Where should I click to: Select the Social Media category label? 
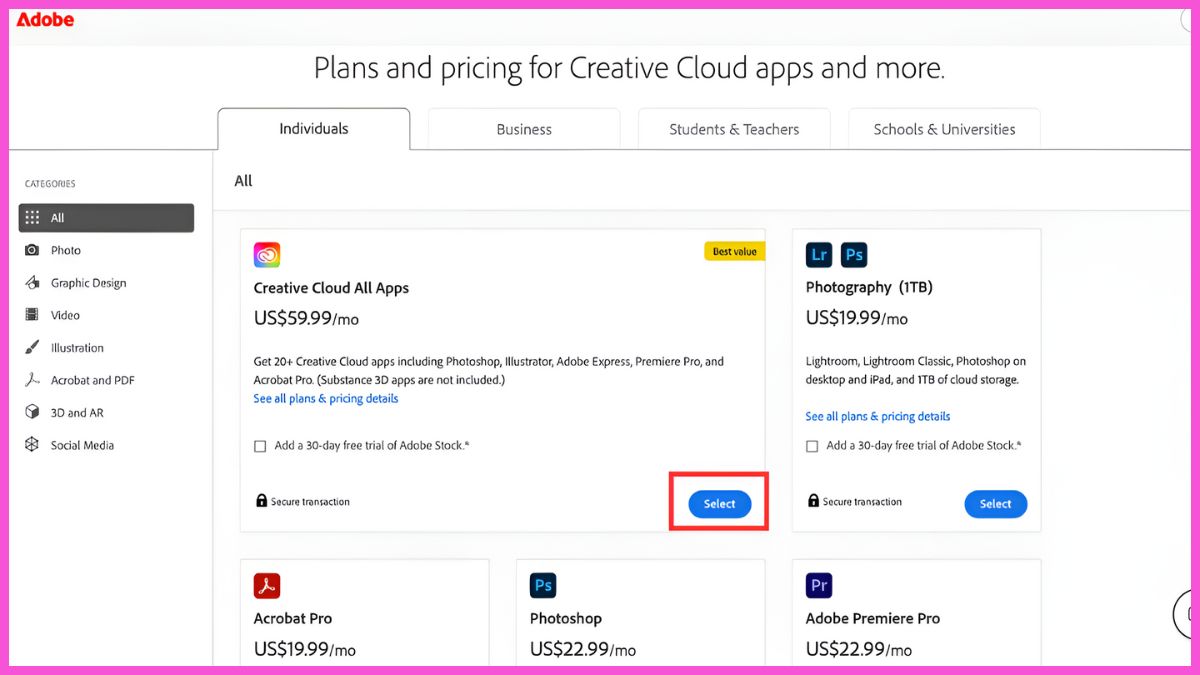pyautogui.click(x=82, y=445)
